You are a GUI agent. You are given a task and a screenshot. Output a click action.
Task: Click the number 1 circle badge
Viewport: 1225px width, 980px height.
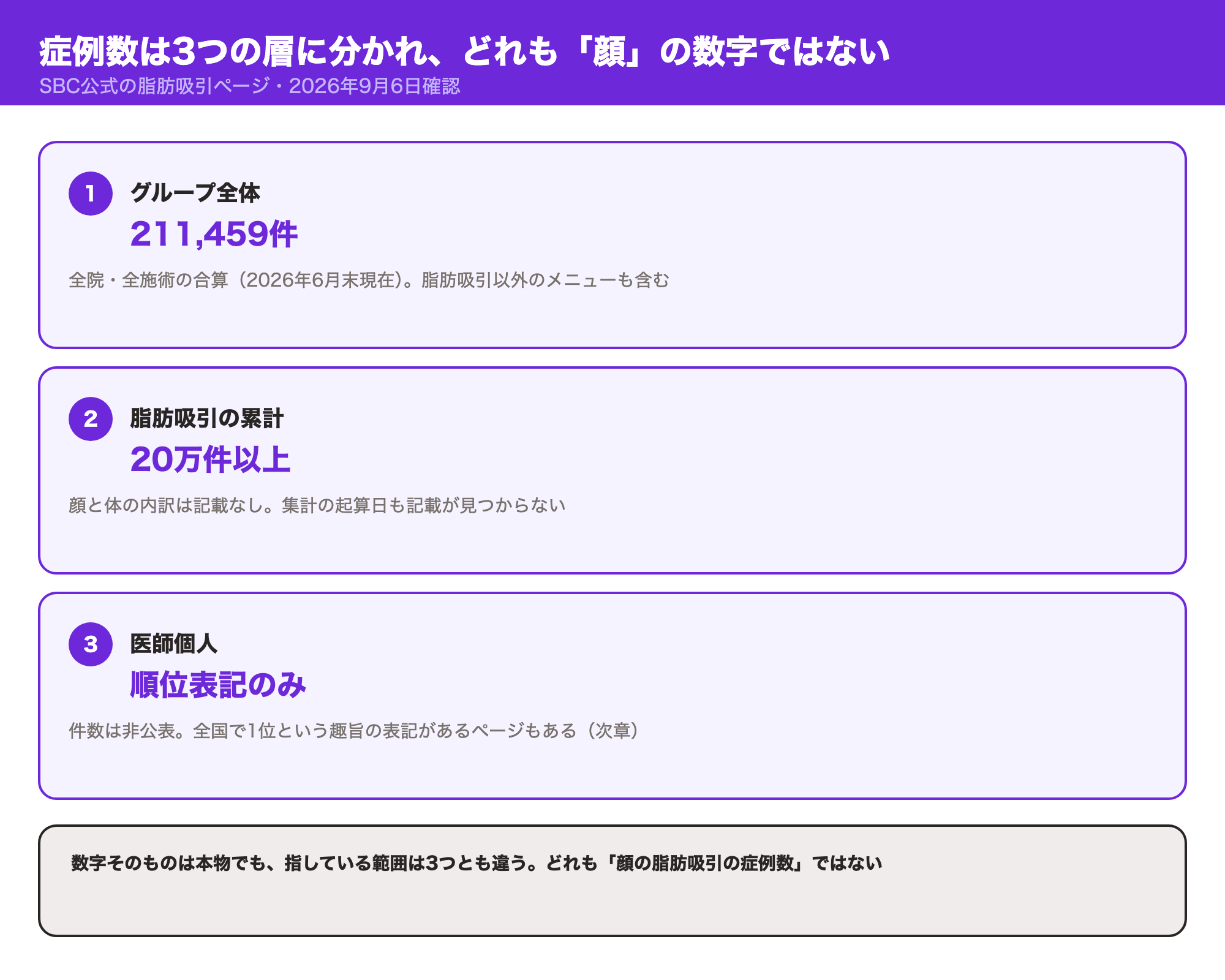coord(91,194)
